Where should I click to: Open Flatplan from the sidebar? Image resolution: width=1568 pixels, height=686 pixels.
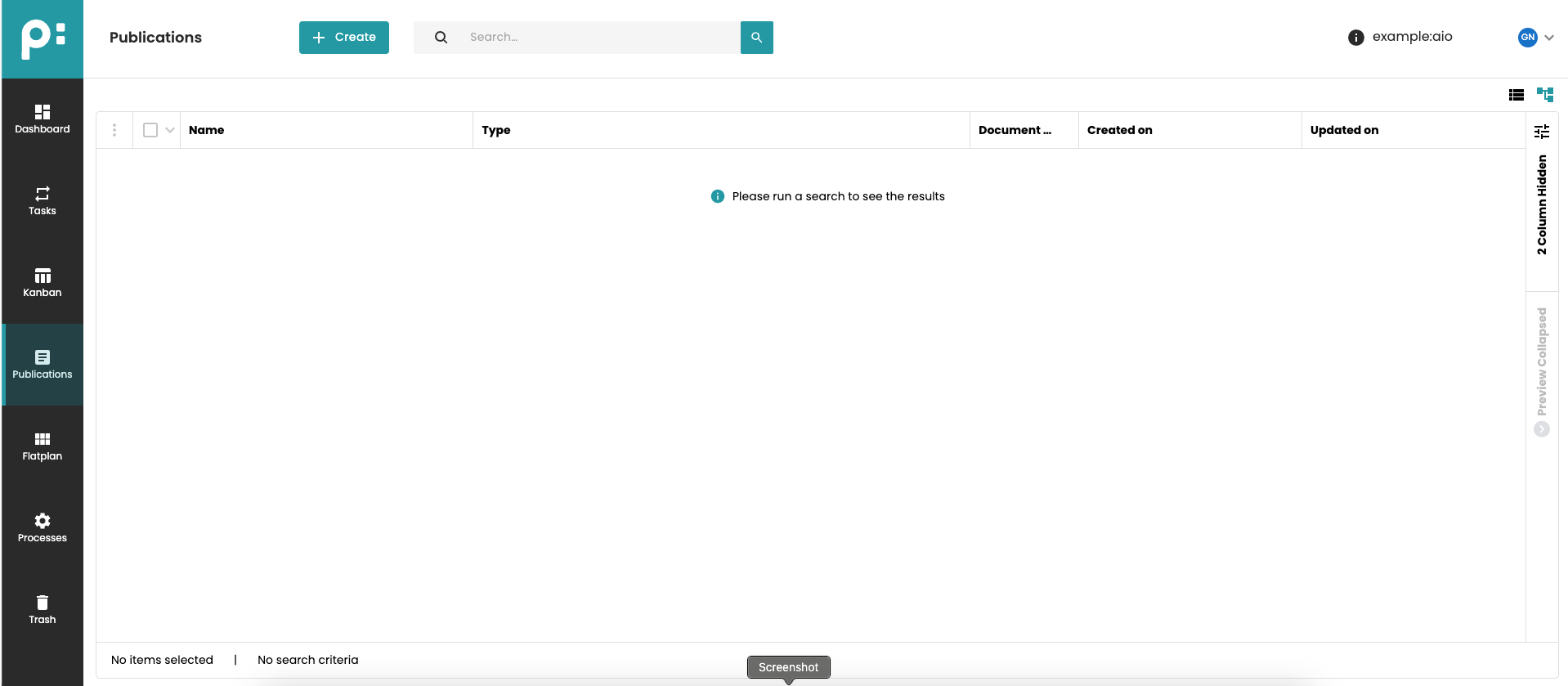(x=43, y=446)
